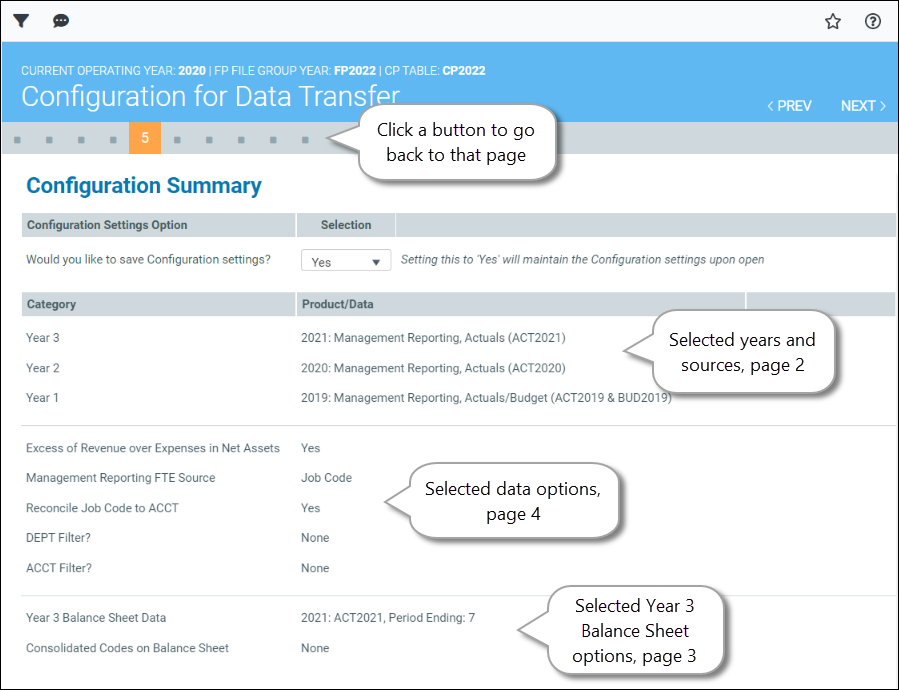Screen dimensions: 899x690
Task: Go to previous page with PREV
Action: coord(789,106)
